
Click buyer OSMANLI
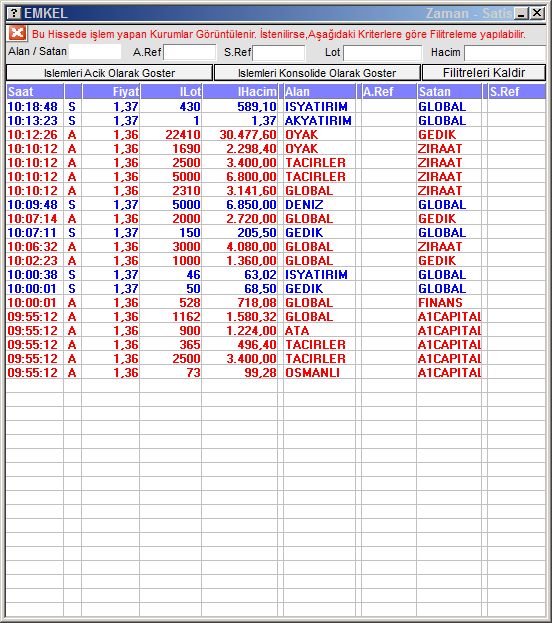tap(313, 373)
